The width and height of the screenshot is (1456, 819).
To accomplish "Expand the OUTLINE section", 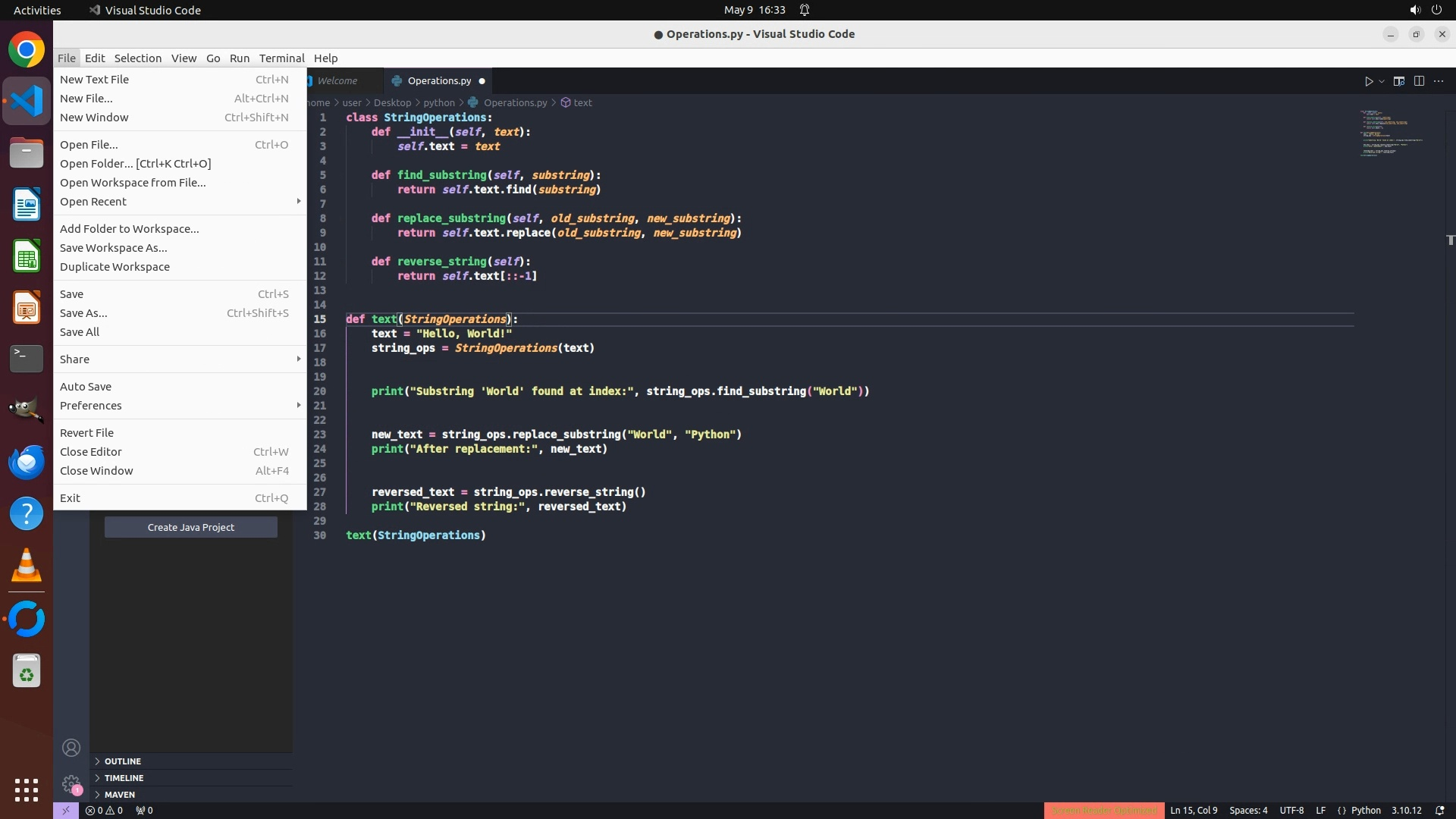I will 122,761.
